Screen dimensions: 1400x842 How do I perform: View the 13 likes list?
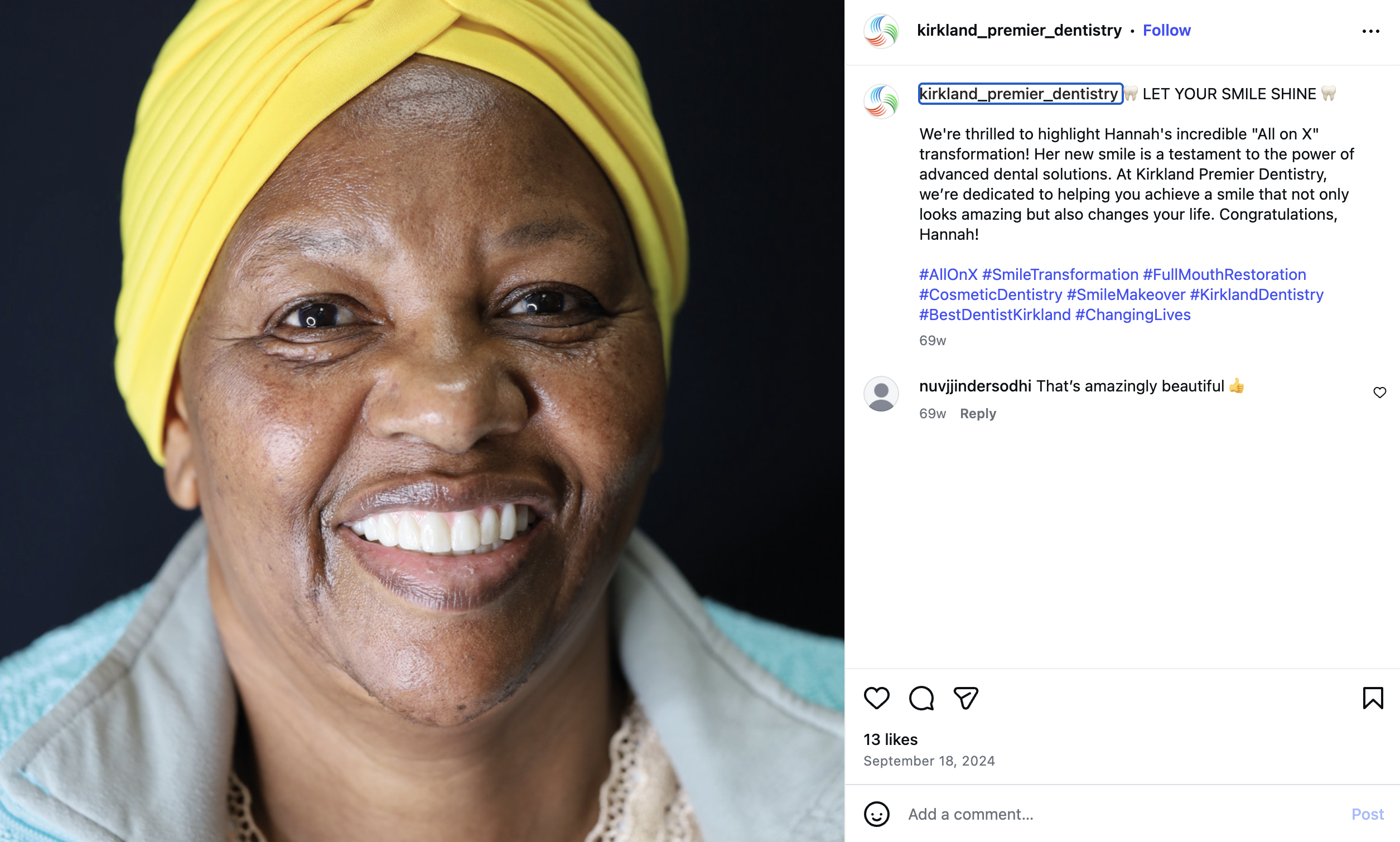[890, 739]
